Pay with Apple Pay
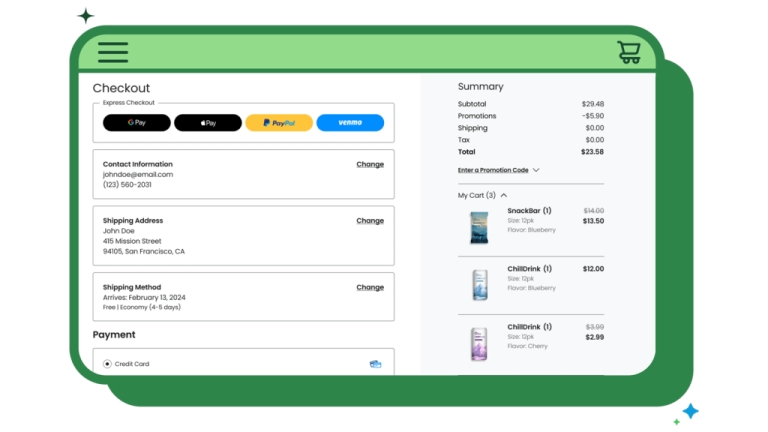768x432 pixels. [208, 123]
